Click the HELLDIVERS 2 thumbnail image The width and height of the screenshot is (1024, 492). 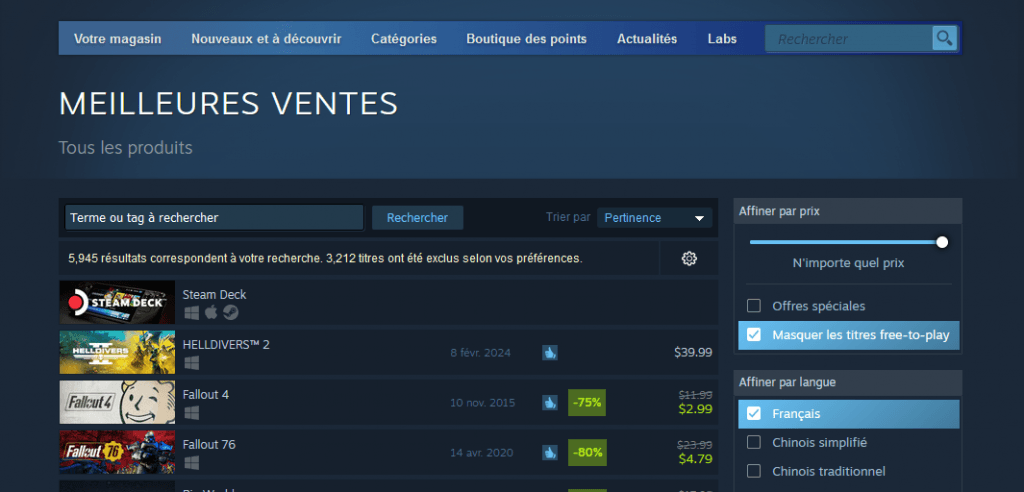[117, 352]
